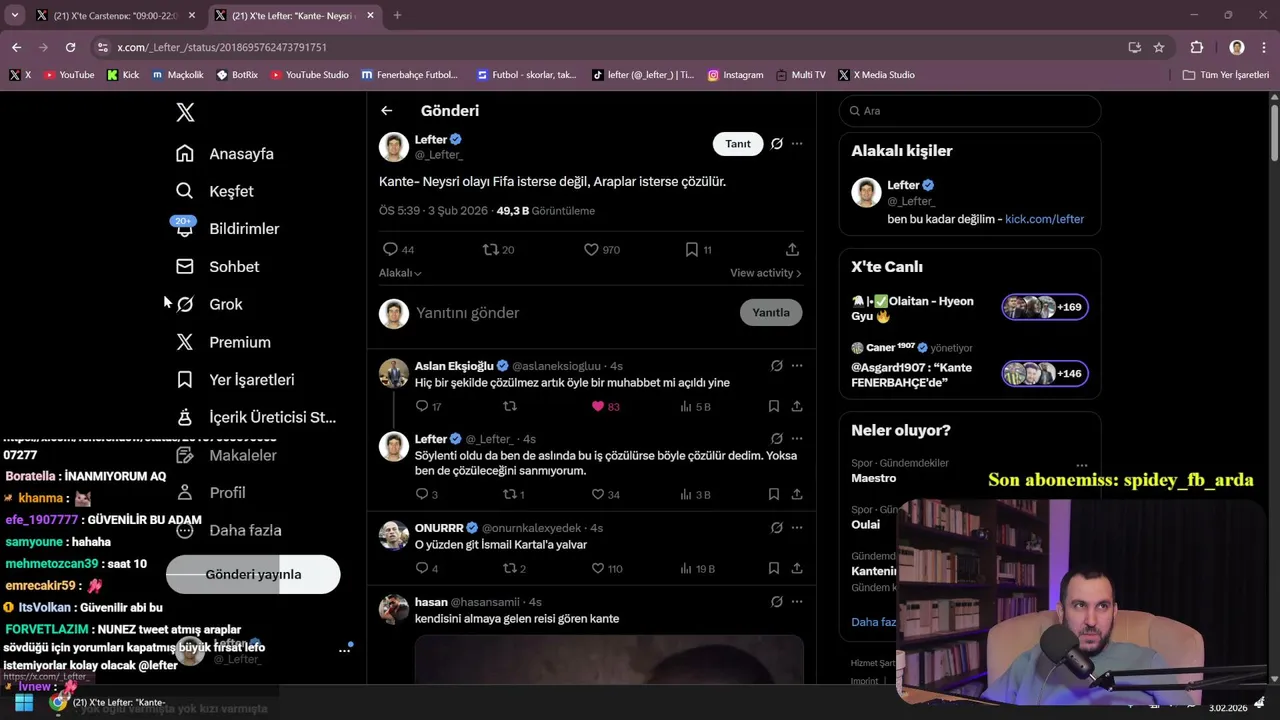Open Premium in the sidebar
Image resolution: width=1280 pixels, height=720 pixels.
click(223, 342)
